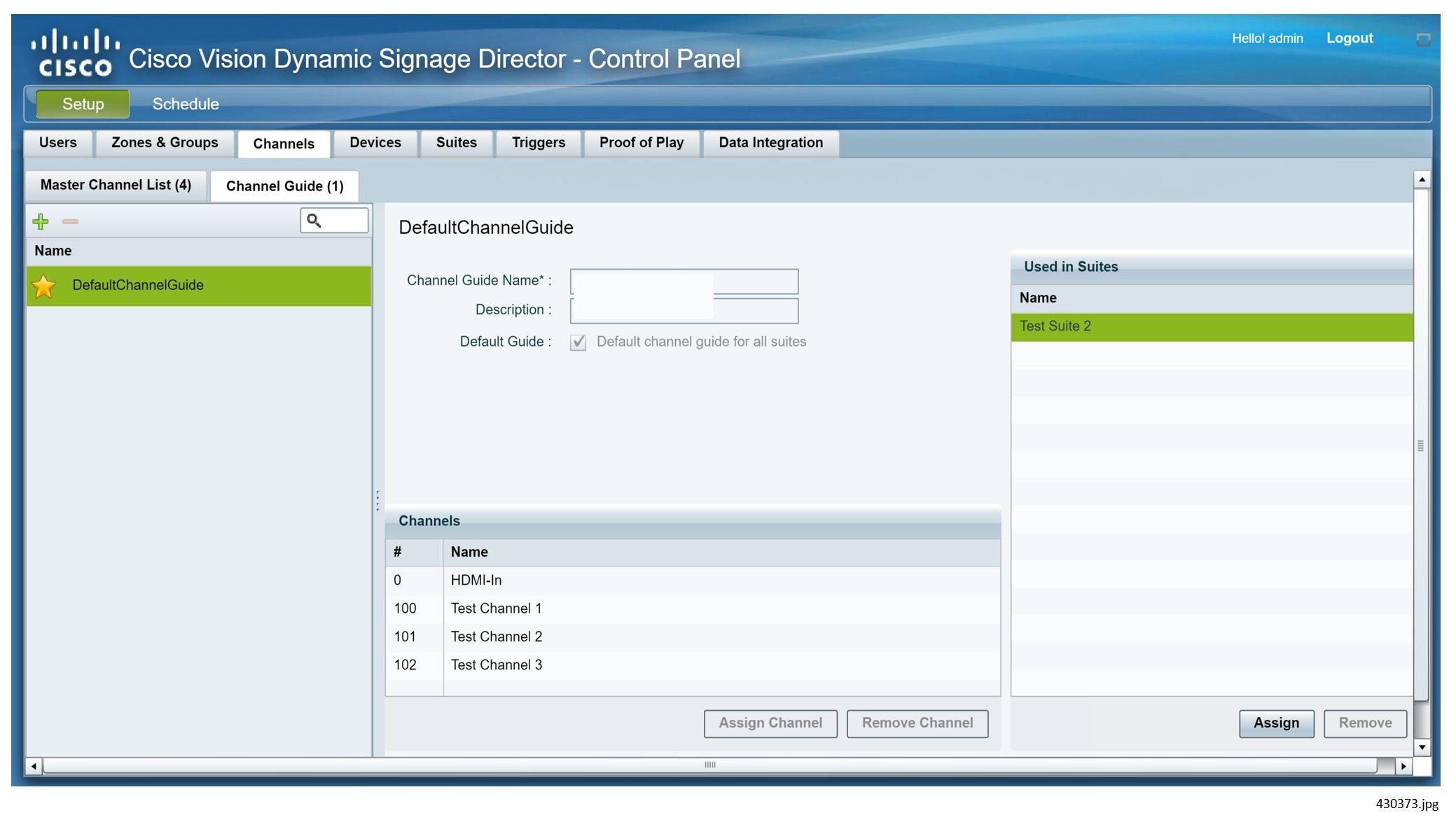Click the Assign Channel button

coord(770,723)
